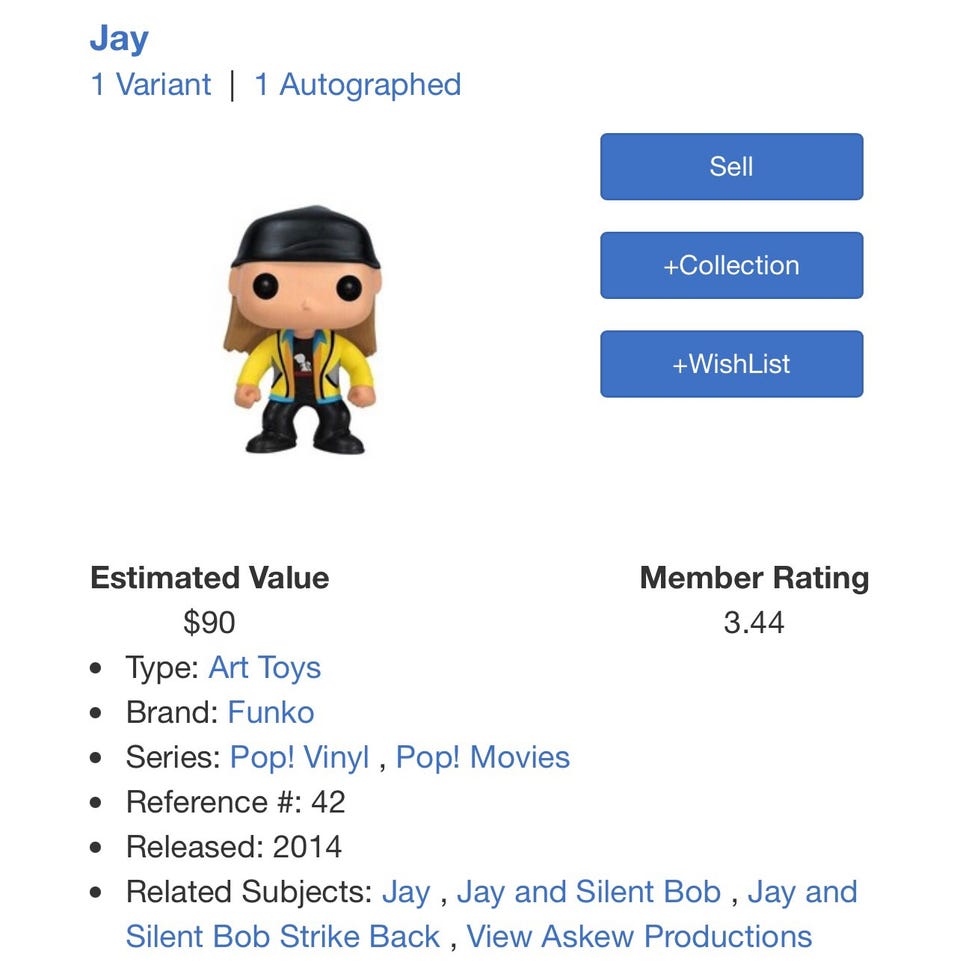Add item with +Collection button
The image size is (960, 968).
click(731, 265)
